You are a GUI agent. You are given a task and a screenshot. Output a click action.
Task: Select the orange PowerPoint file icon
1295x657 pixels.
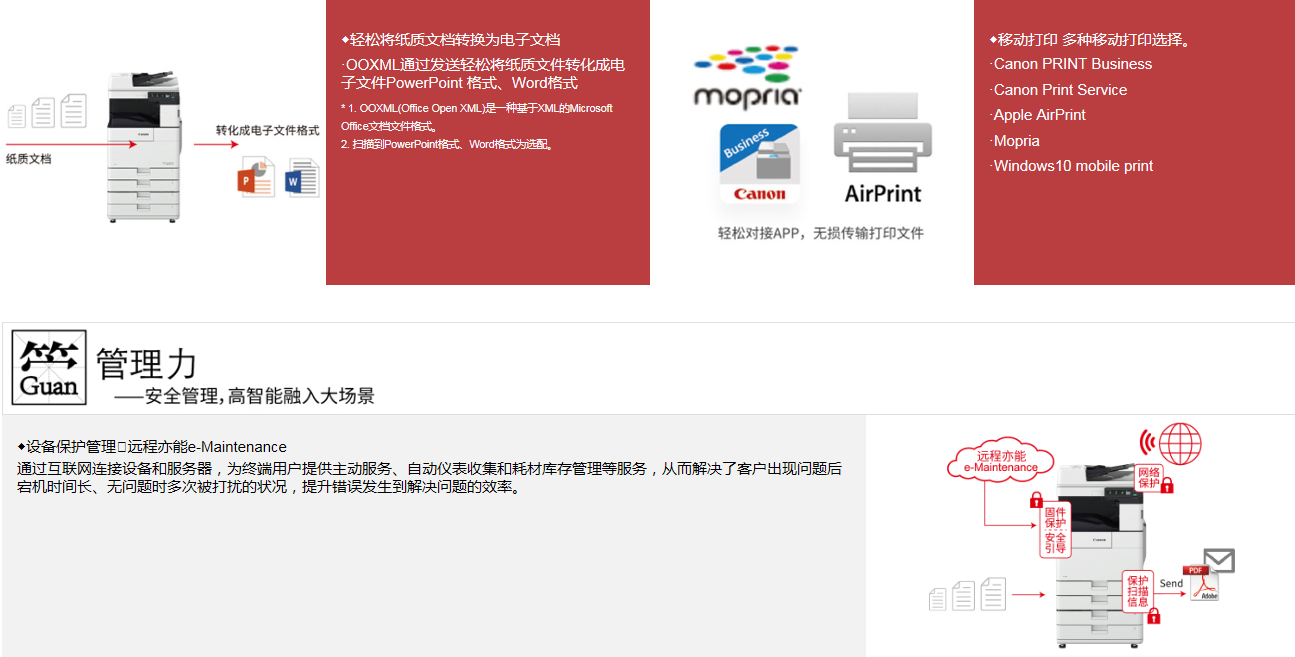(256, 176)
